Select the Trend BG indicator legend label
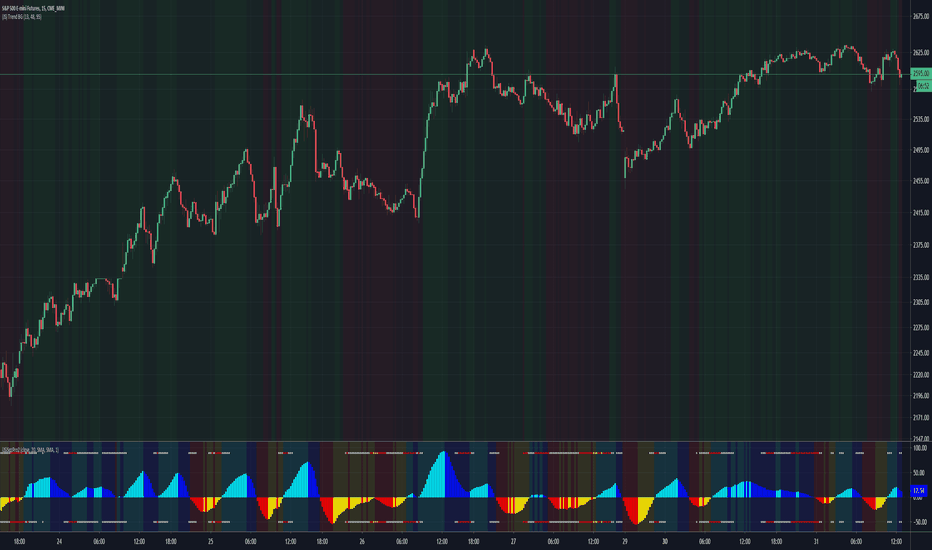The height and width of the screenshot is (550, 932). click(x=21, y=17)
